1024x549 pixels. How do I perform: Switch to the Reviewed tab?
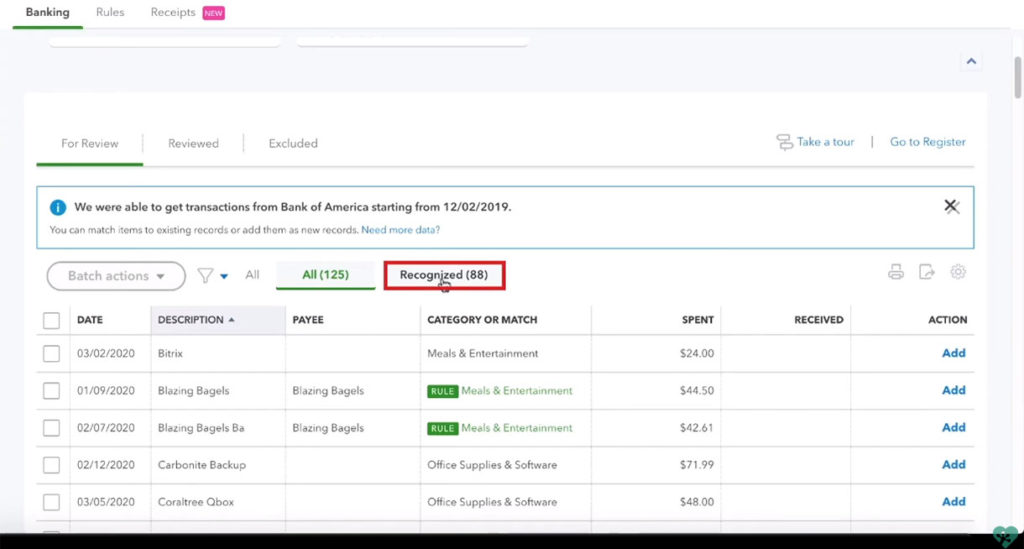[193, 143]
